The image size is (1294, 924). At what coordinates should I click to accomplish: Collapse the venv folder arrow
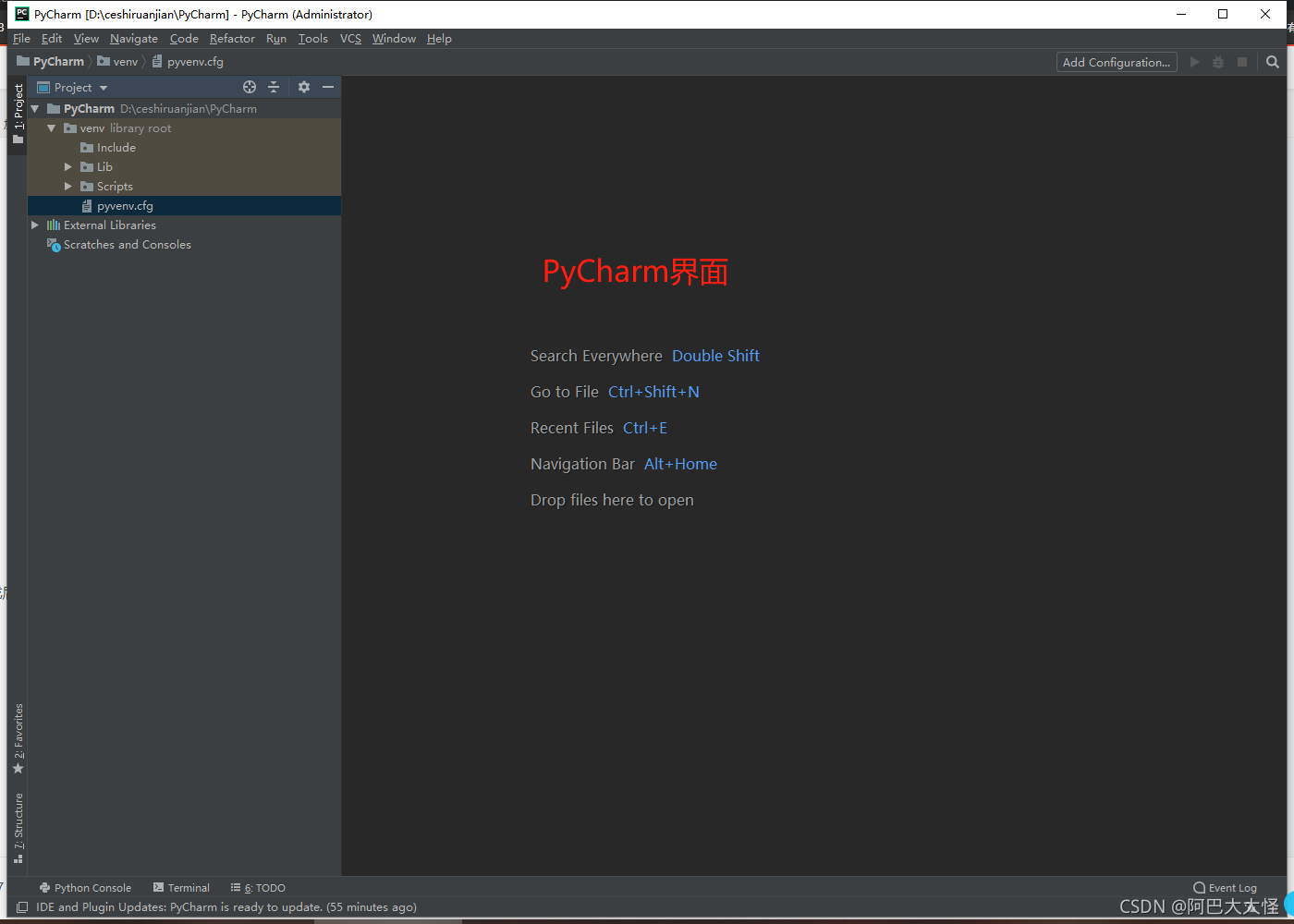coord(52,128)
